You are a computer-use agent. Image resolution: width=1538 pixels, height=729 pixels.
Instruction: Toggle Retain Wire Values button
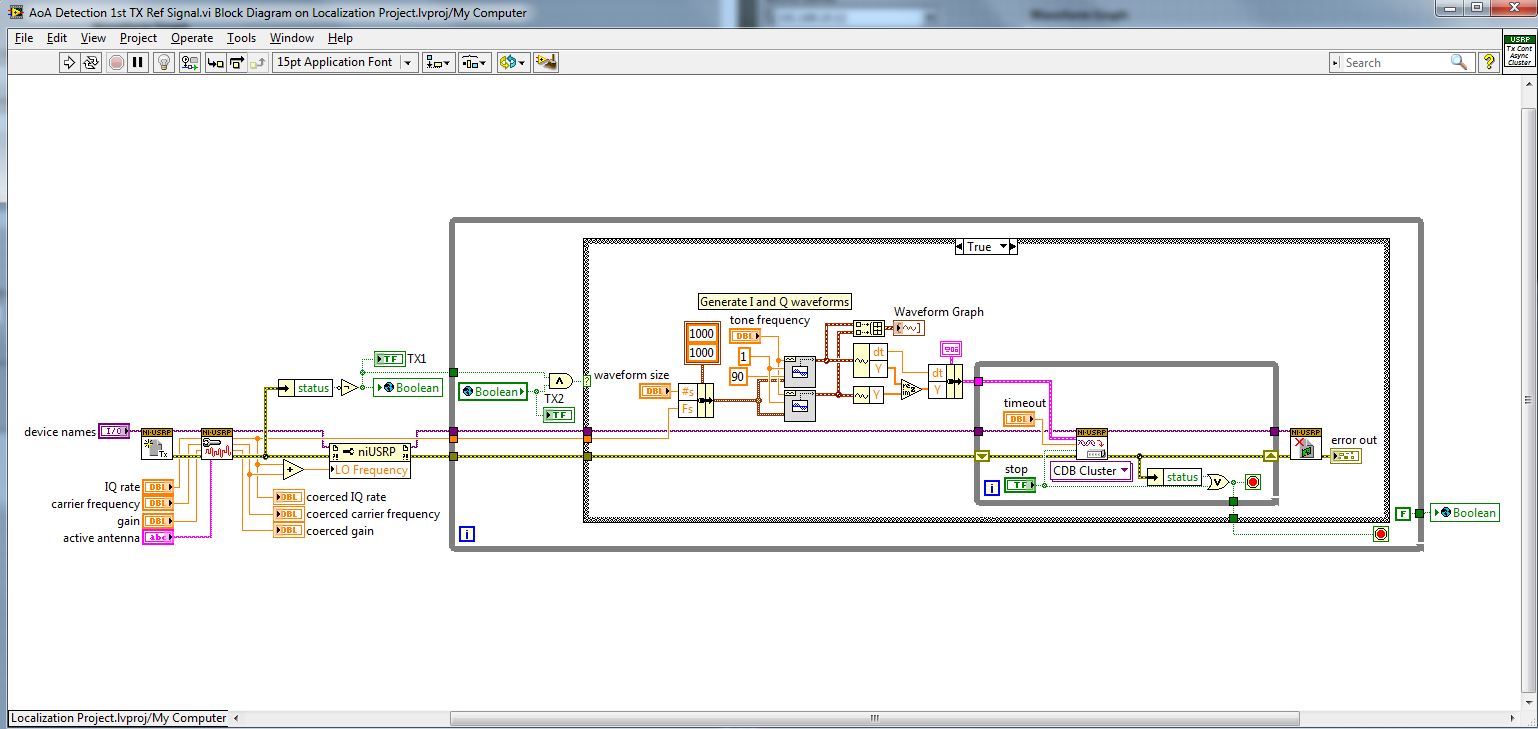(x=189, y=62)
